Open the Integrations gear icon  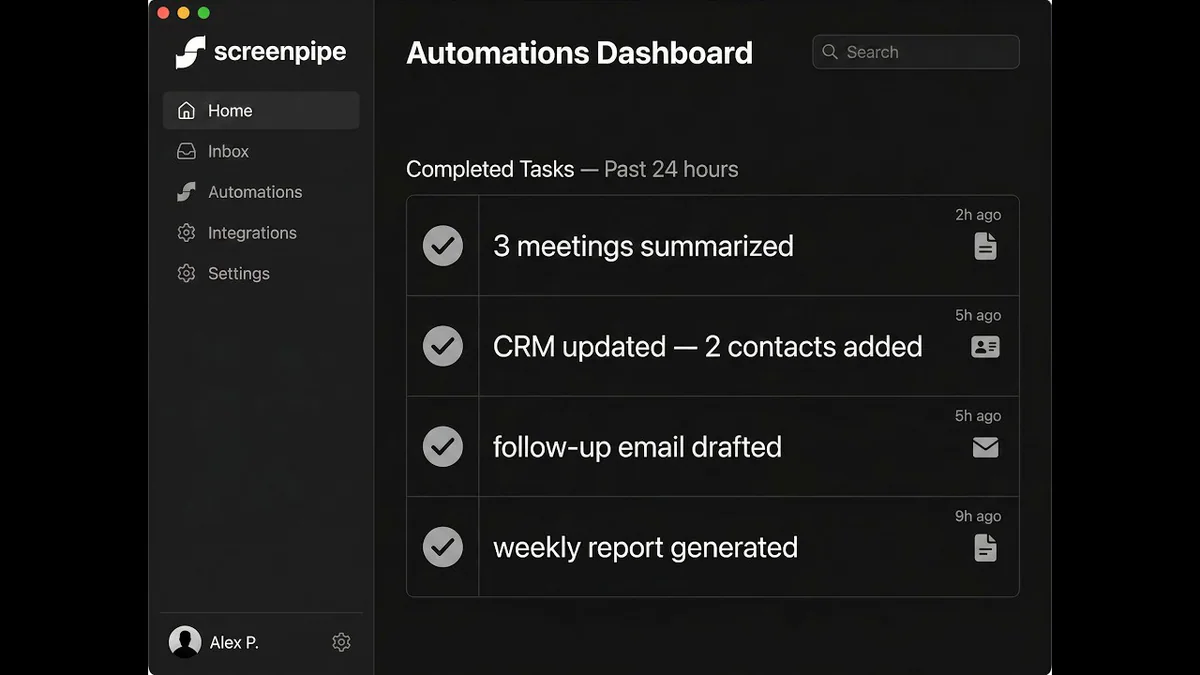(x=185, y=232)
